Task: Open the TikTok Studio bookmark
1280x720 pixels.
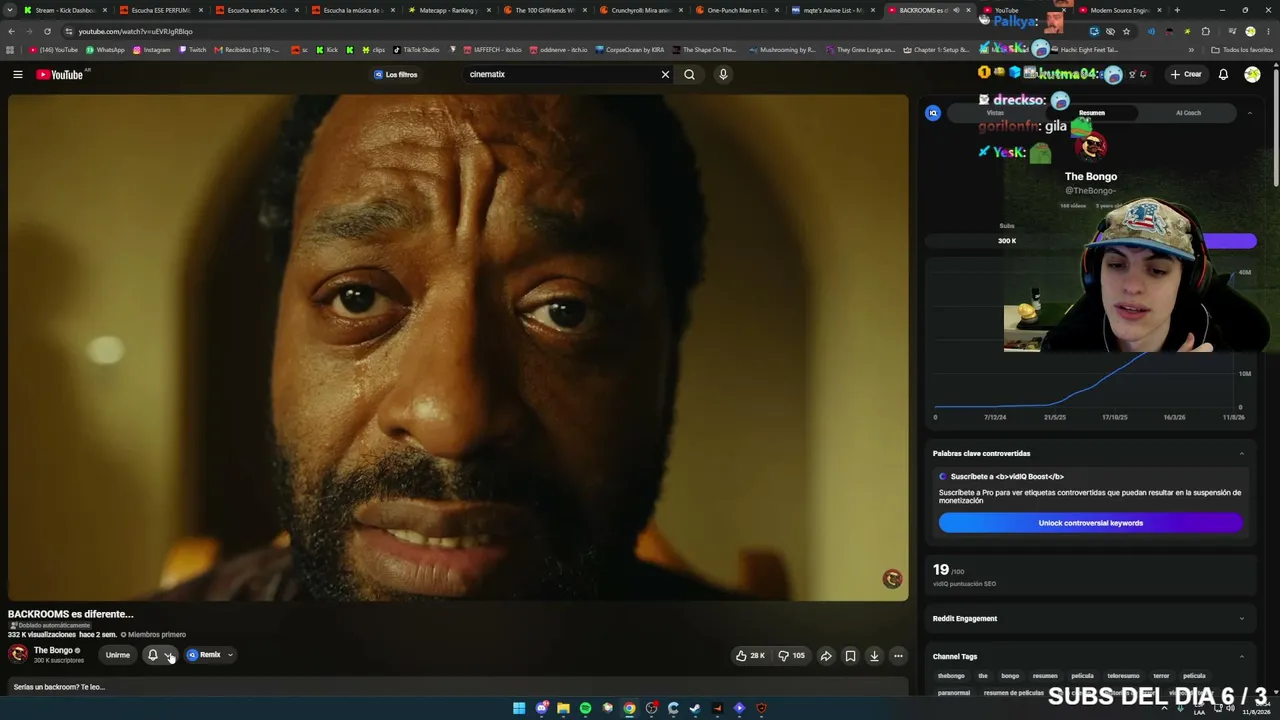Action: [416, 50]
